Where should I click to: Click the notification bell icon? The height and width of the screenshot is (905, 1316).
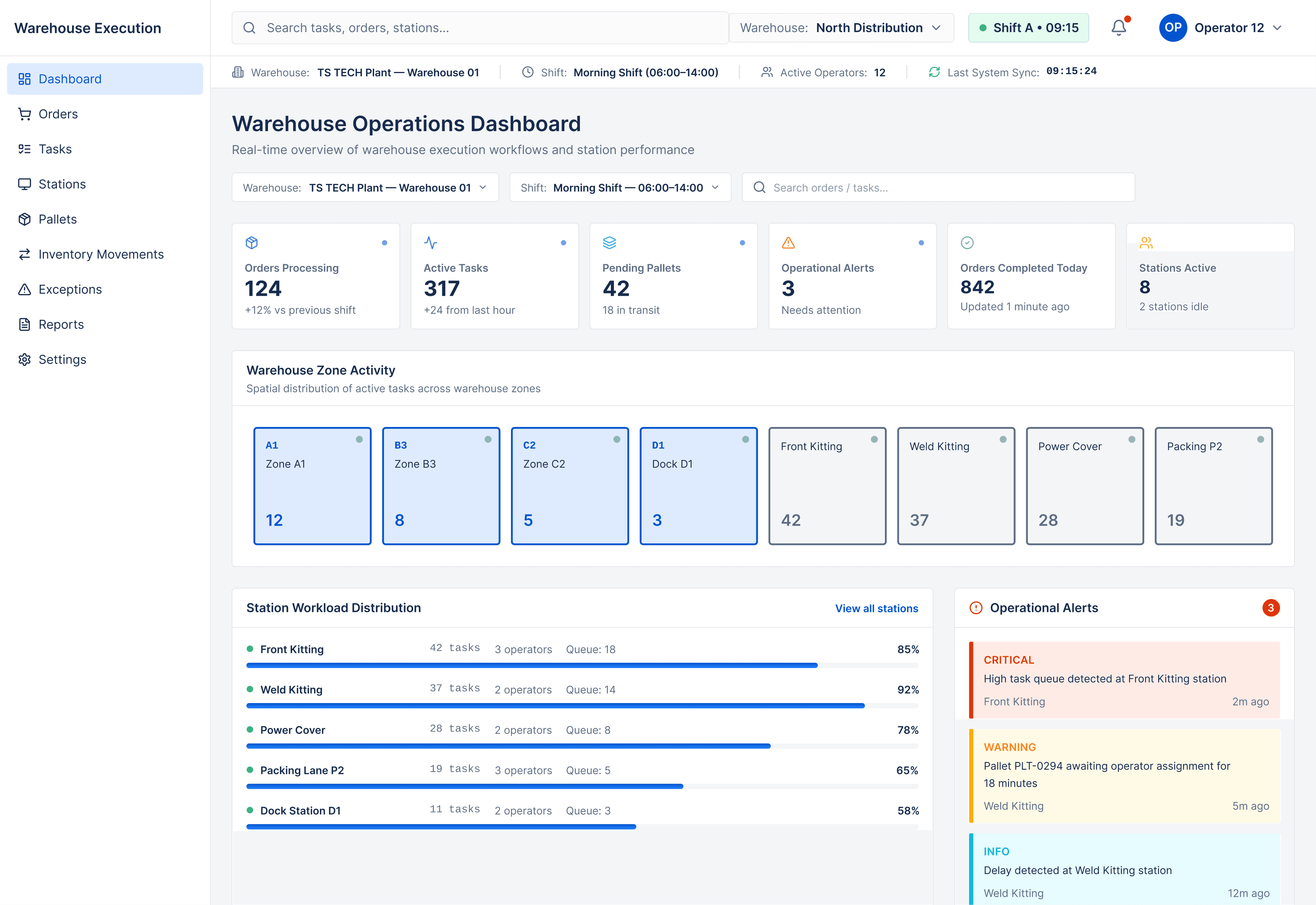click(x=1118, y=27)
